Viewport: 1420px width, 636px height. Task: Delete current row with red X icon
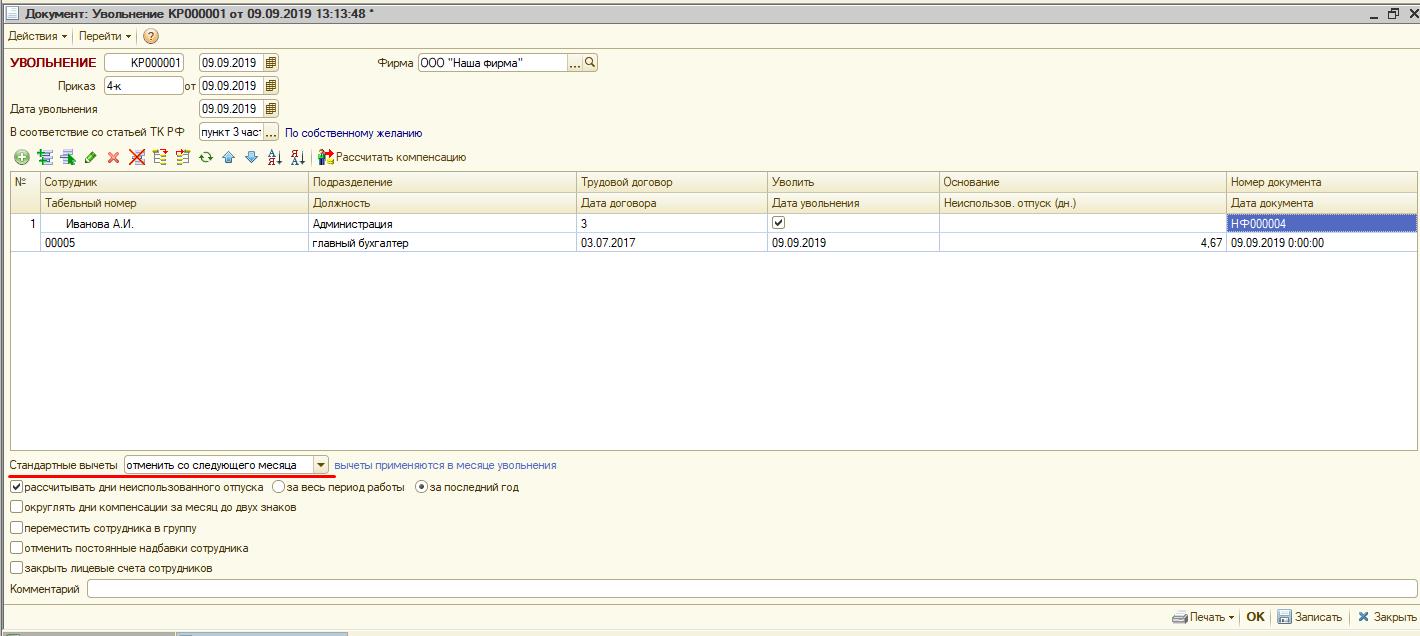pyautogui.click(x=114, y=157)
